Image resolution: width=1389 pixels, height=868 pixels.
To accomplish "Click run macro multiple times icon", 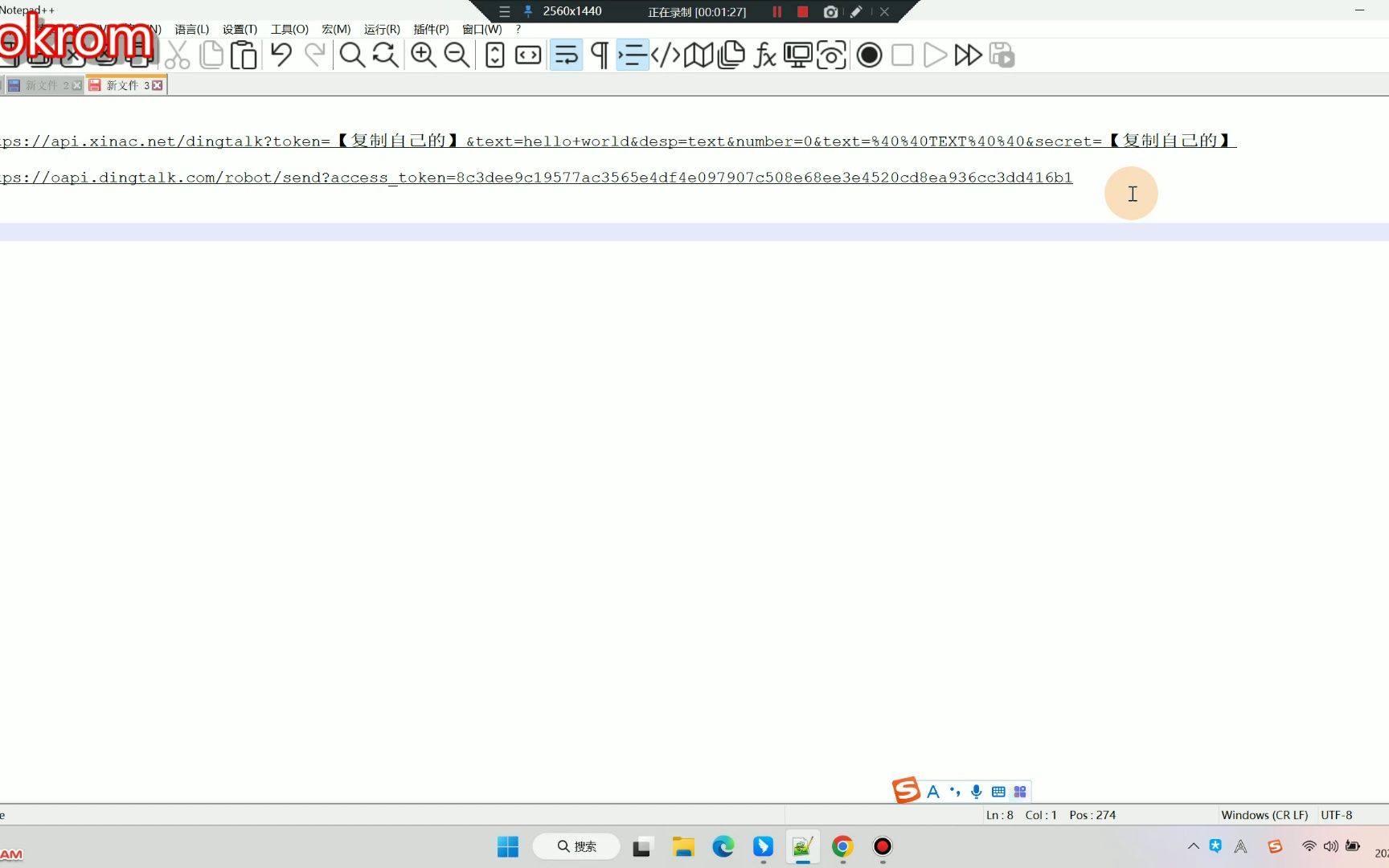I will tap(968, 55).
